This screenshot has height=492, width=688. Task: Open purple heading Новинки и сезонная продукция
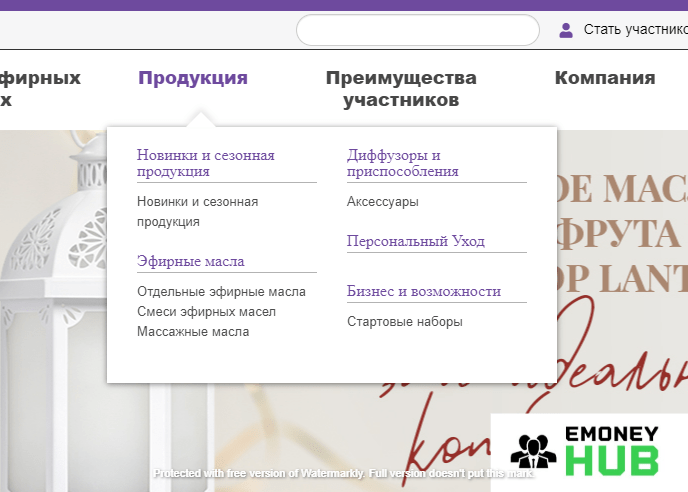(206, 163)
